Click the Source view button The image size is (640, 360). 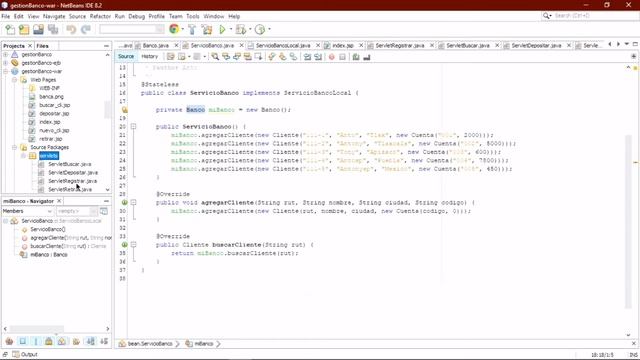(x=126, y=56)
